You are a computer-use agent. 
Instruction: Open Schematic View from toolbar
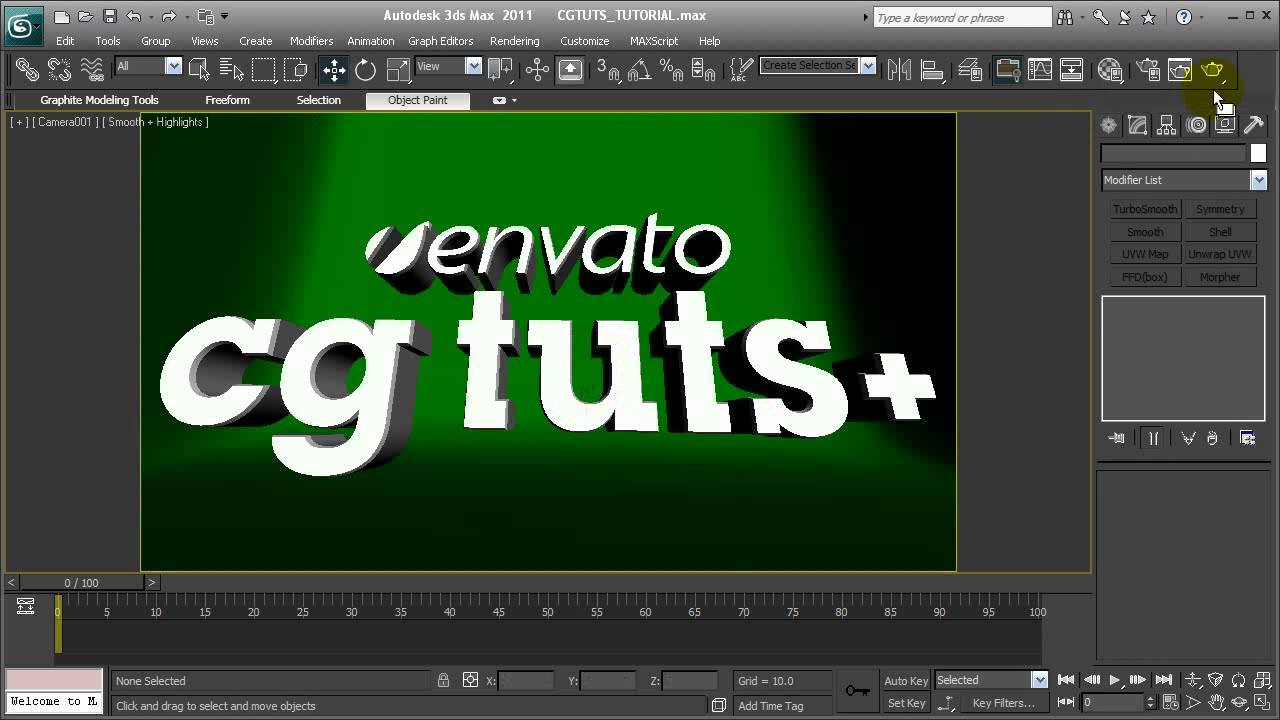(1072, 69)
